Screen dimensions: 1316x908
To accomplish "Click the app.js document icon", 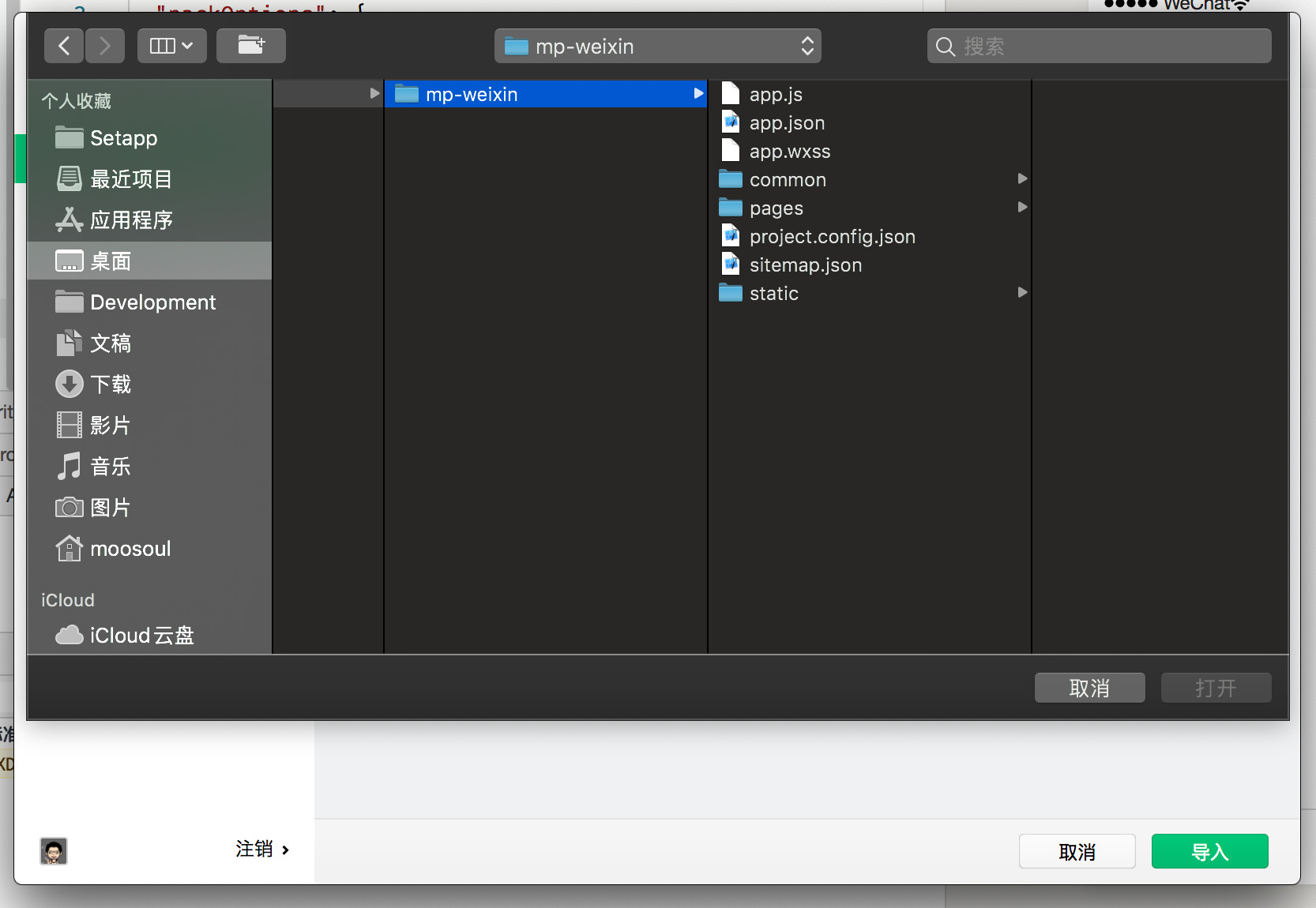I will (731, 93).
